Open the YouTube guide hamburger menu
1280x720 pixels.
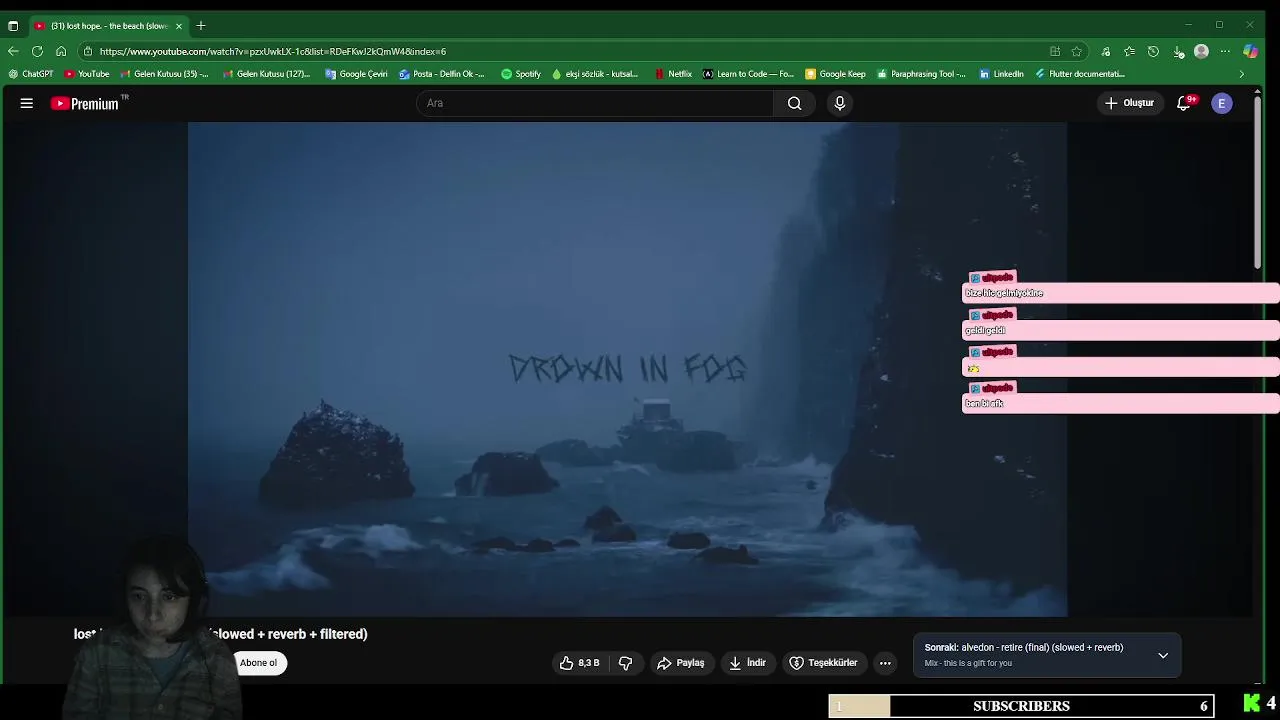27,103
